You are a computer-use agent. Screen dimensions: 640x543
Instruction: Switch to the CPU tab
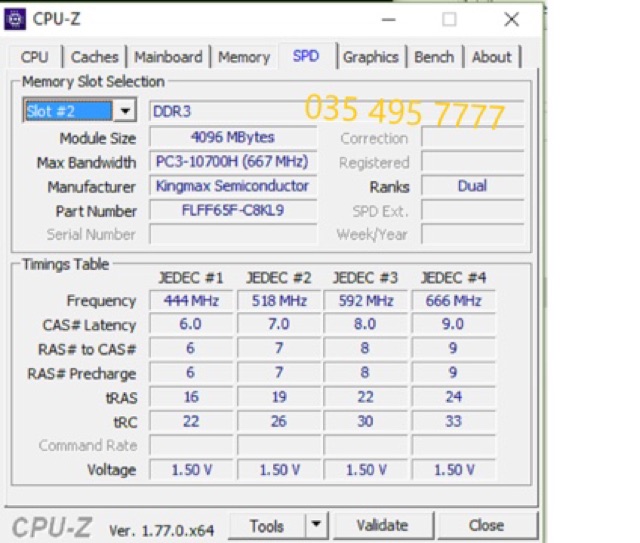coord(35,57)
